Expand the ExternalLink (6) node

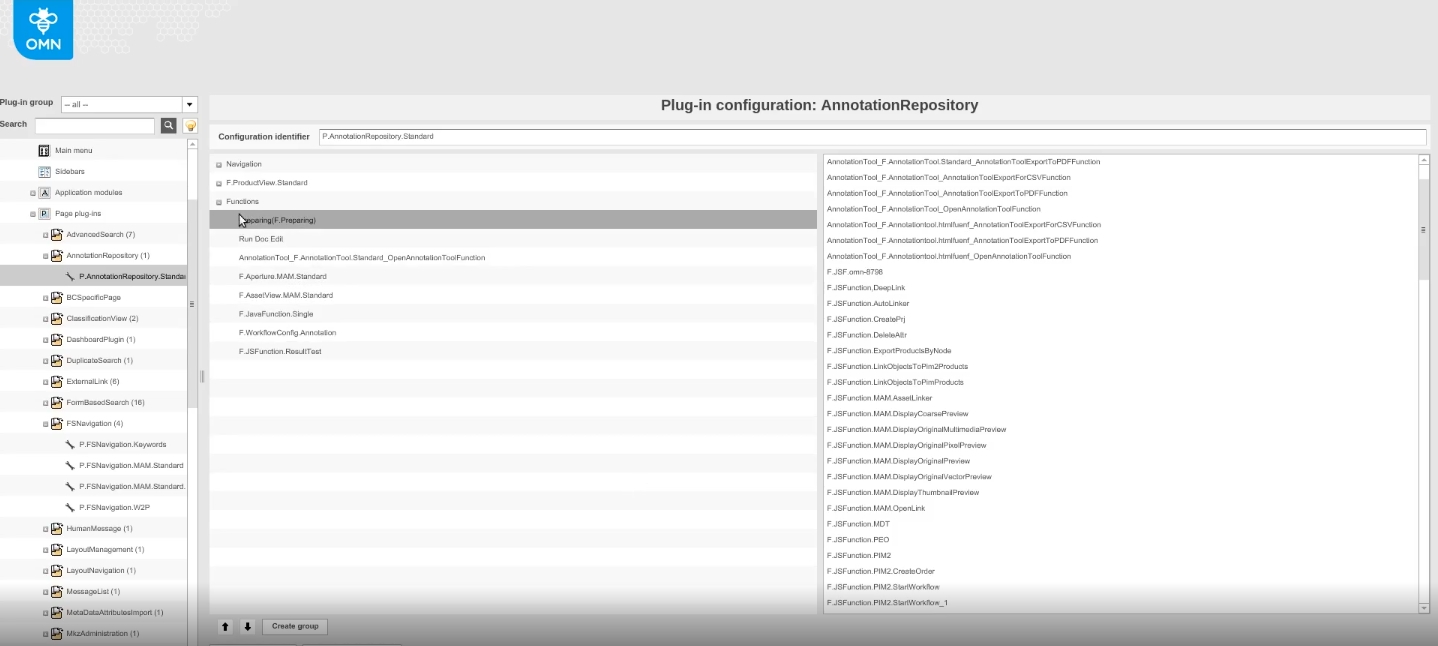click(x=46, y=382)
